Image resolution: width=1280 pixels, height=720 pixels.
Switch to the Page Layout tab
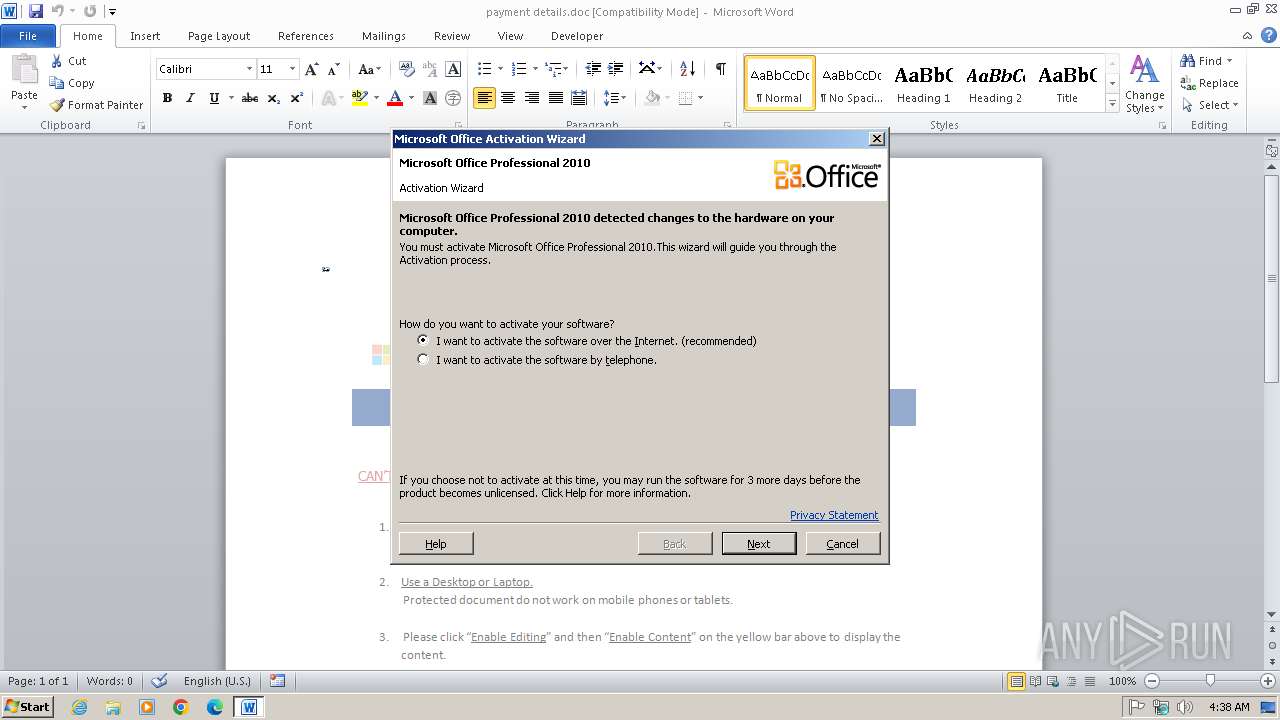219,36
